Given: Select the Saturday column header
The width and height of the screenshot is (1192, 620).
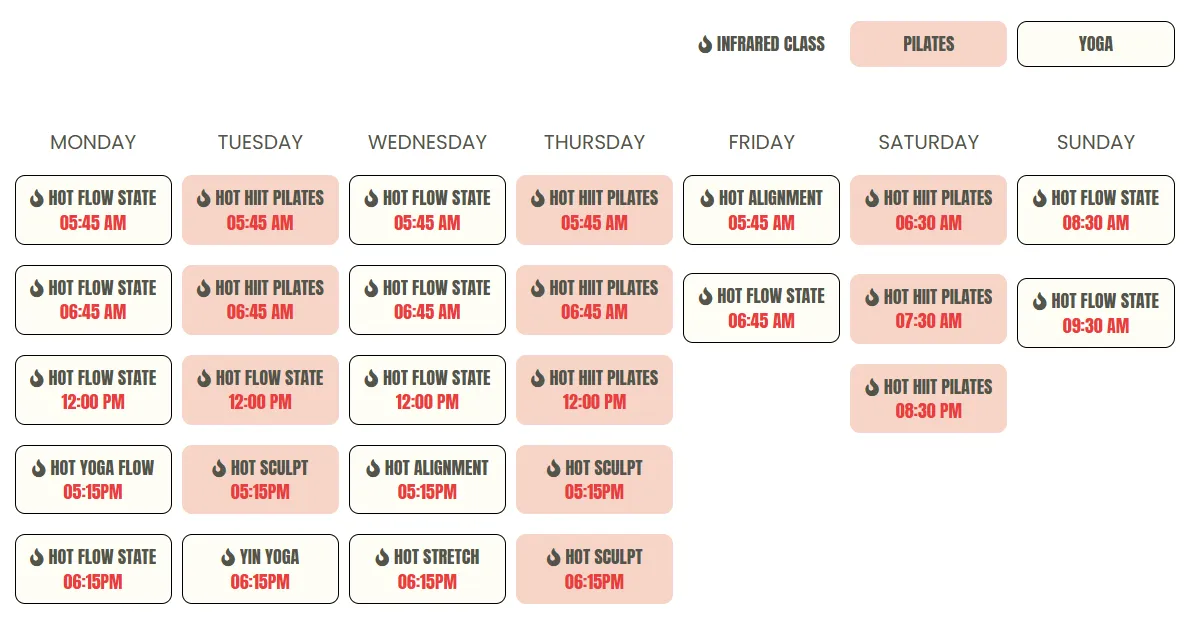Looking at the screenshot, I should click(x=928, y=142).
